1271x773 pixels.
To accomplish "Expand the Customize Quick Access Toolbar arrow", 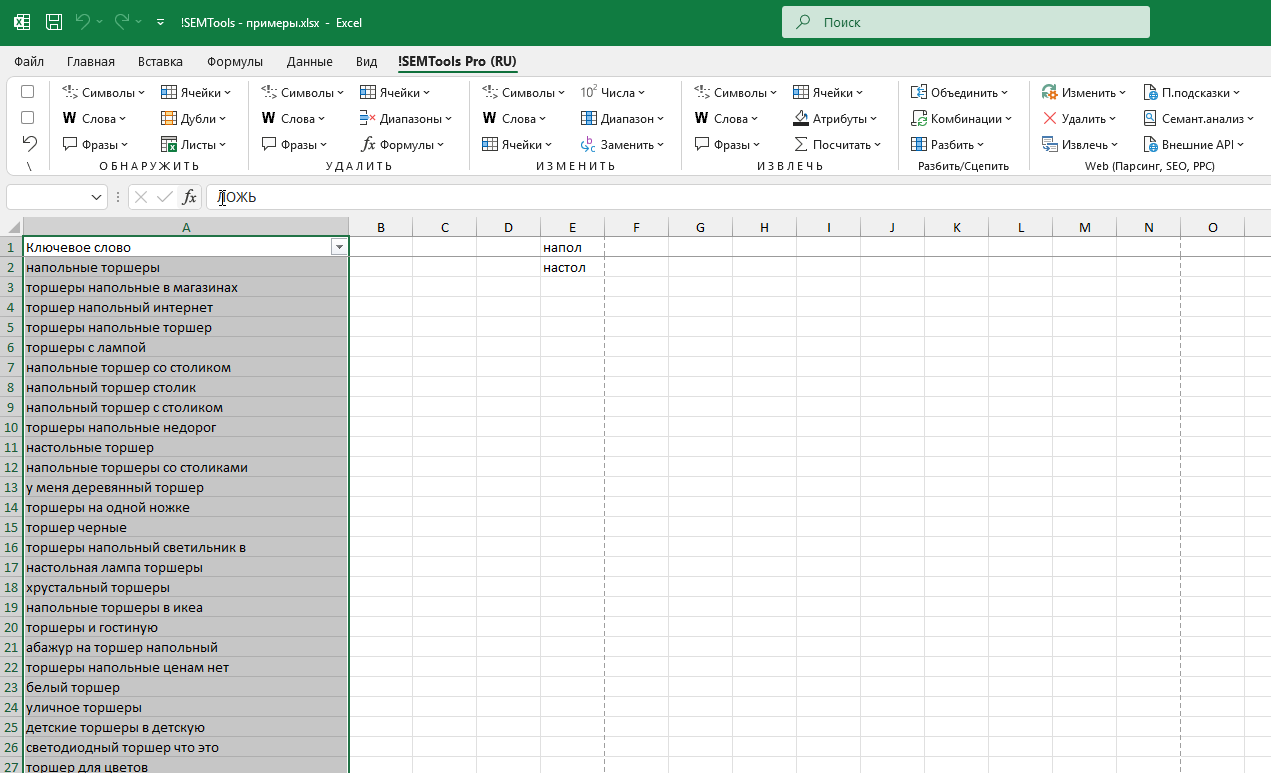I will tap(160, 21).
